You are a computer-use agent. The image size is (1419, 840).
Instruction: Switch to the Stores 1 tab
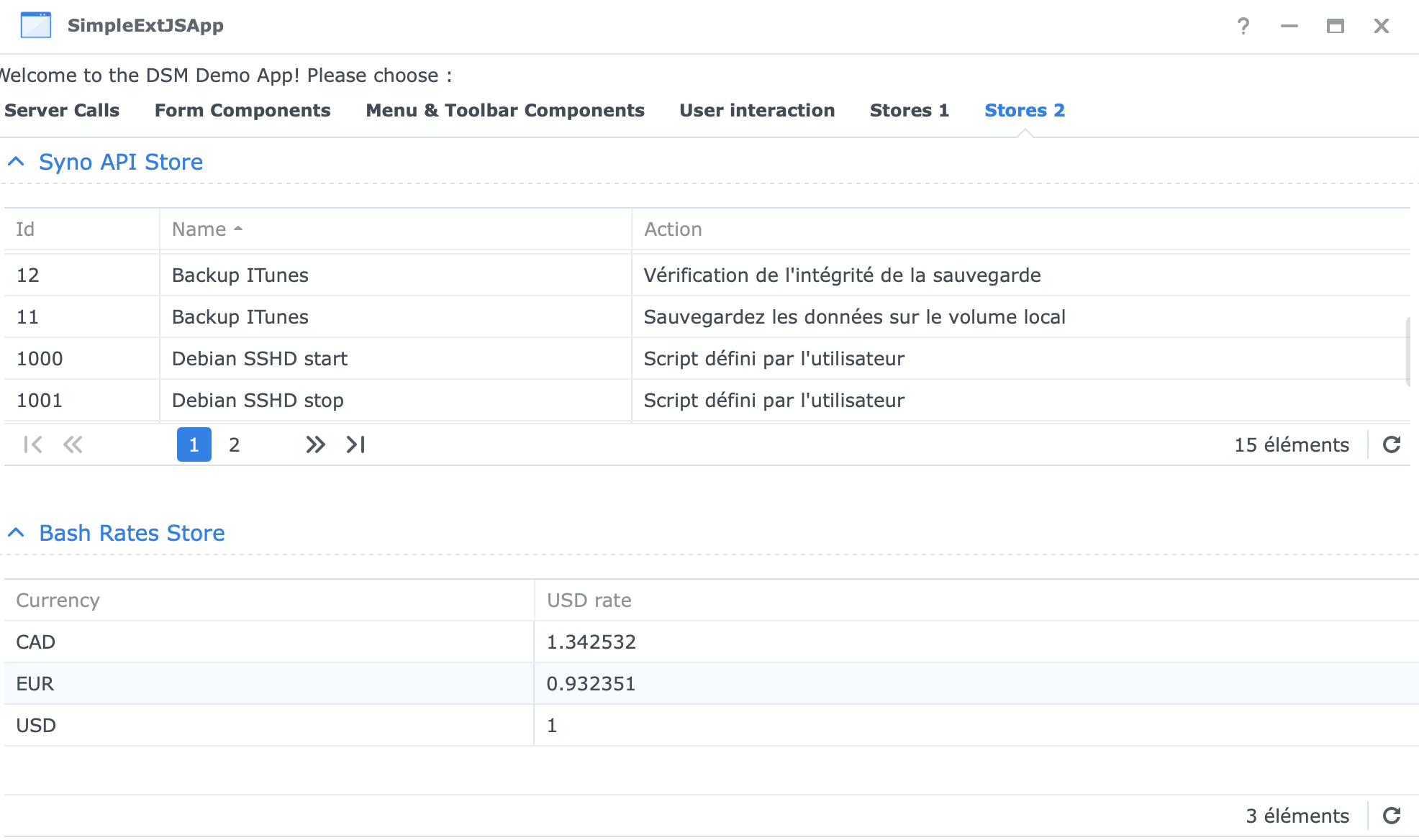coord(909,110)
